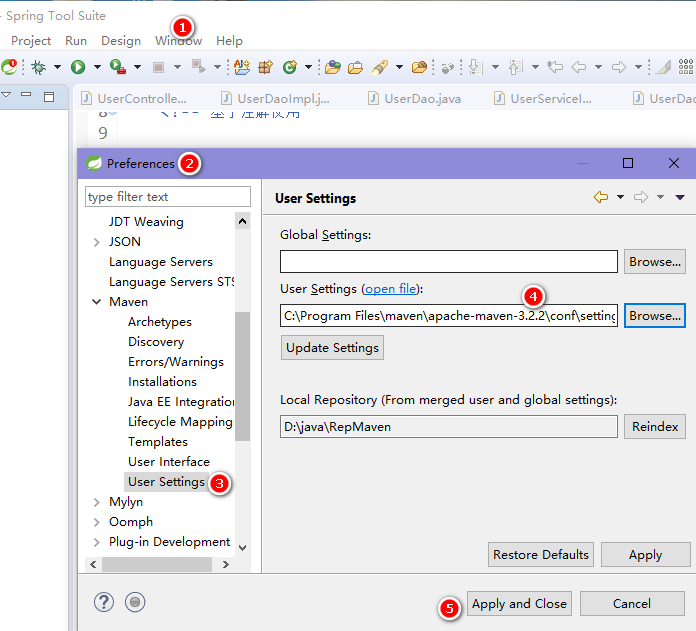The width and height of the screenshot is (696, 631).
Task: Open the Help menu
Action: 229,41
